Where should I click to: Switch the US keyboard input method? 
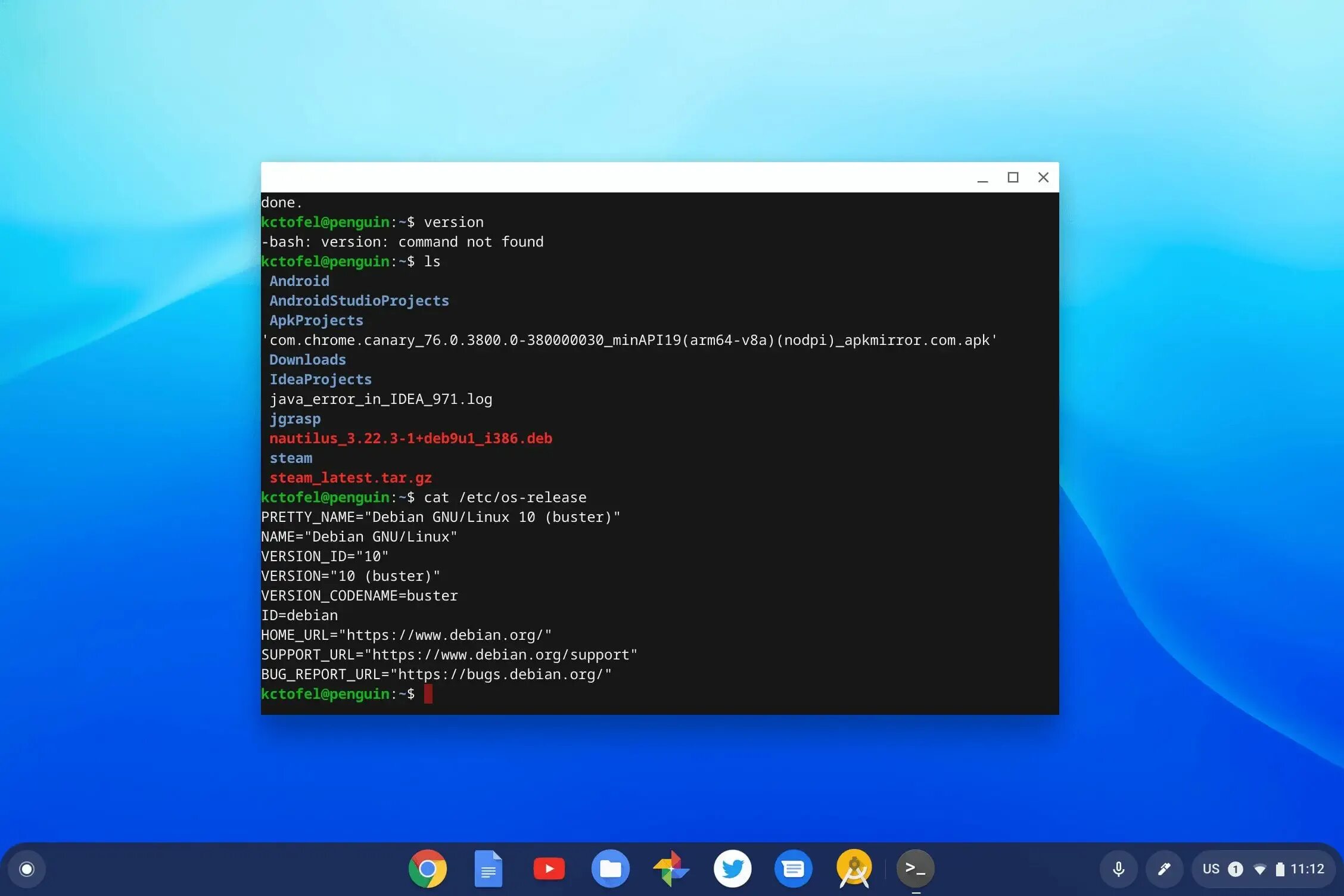pos(1211,869)
